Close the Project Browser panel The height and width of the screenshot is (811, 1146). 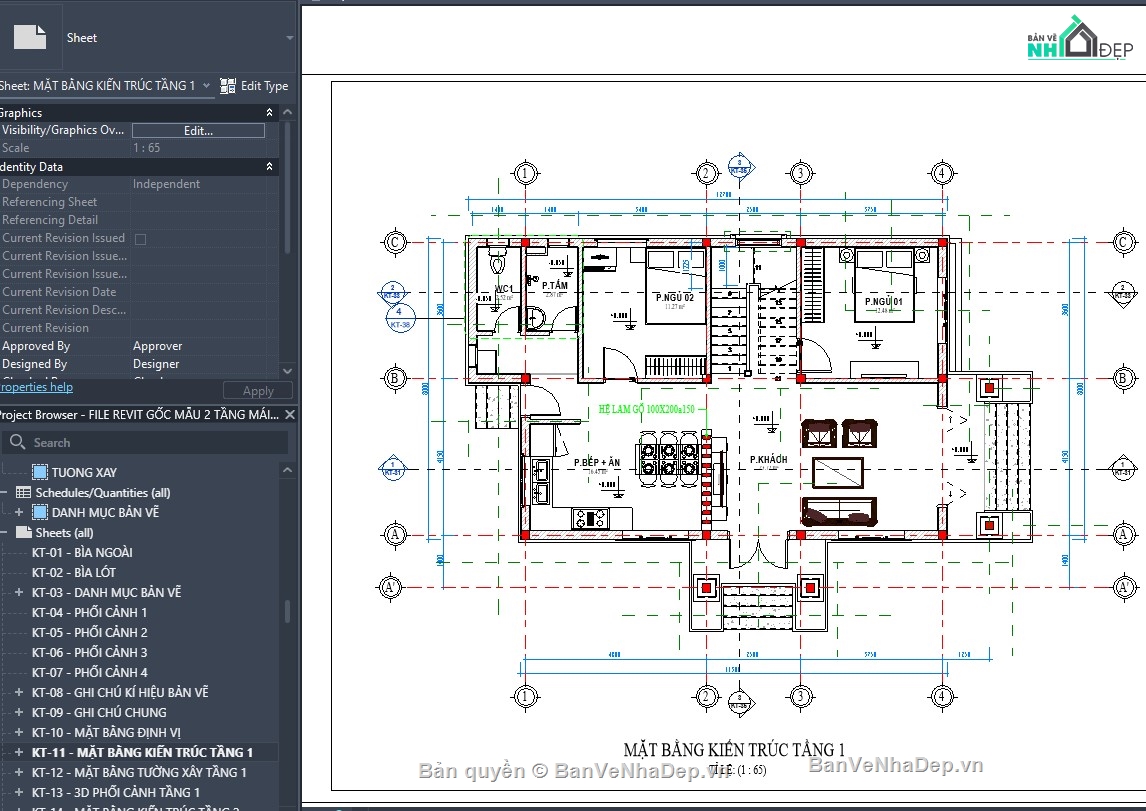pyautogui.click(x=289, y=414)
